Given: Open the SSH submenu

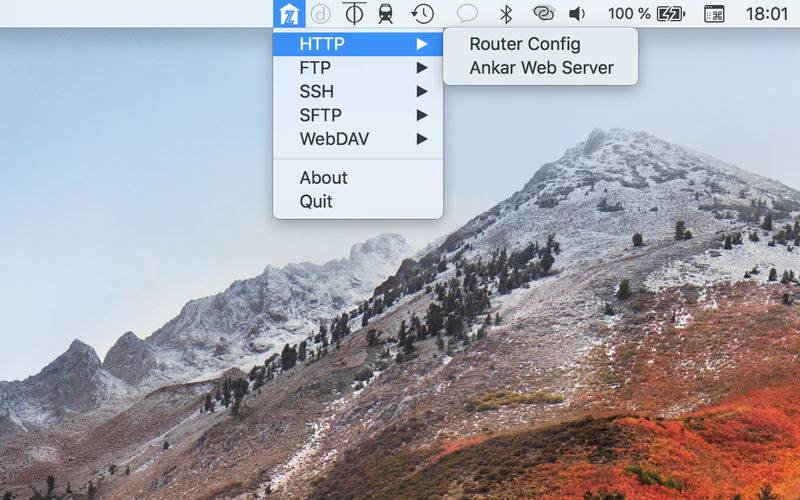Looking at the screenshot, I should pos(358,91).
